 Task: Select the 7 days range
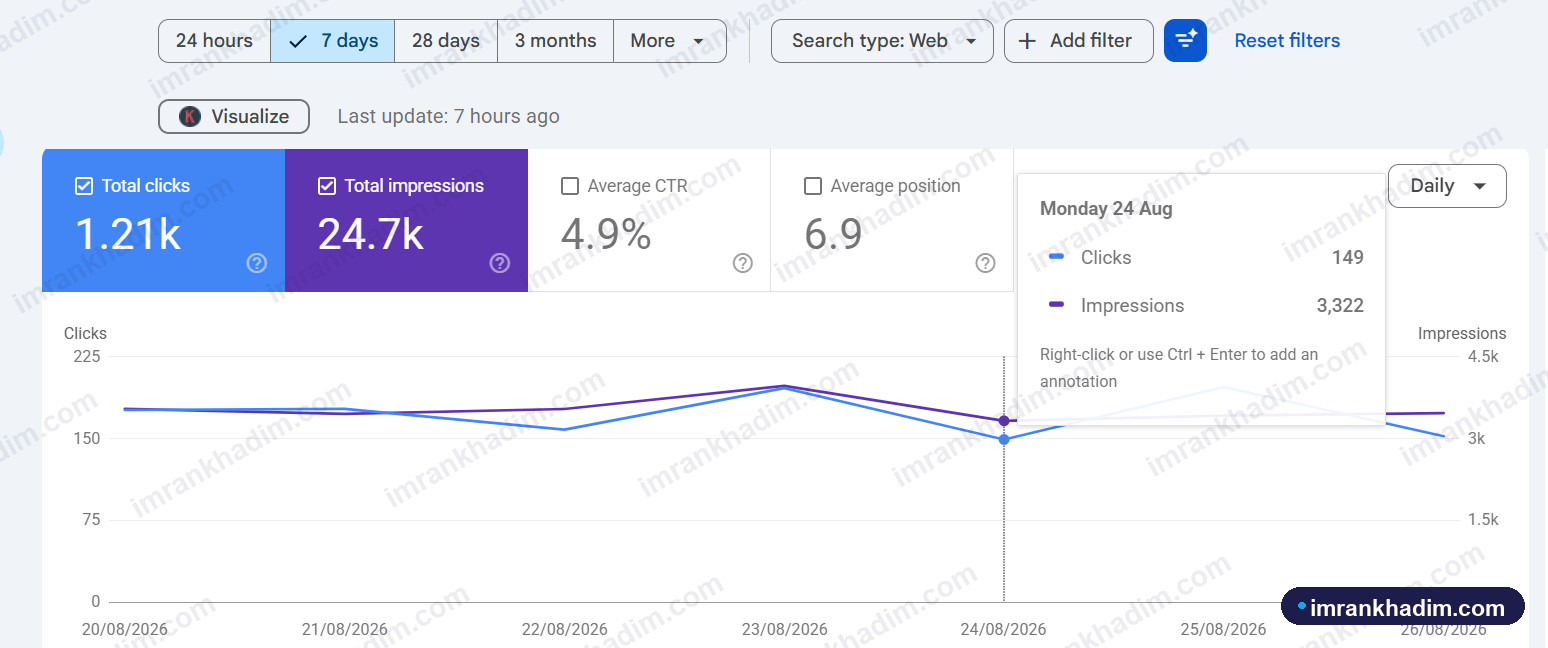click(333, 41)
